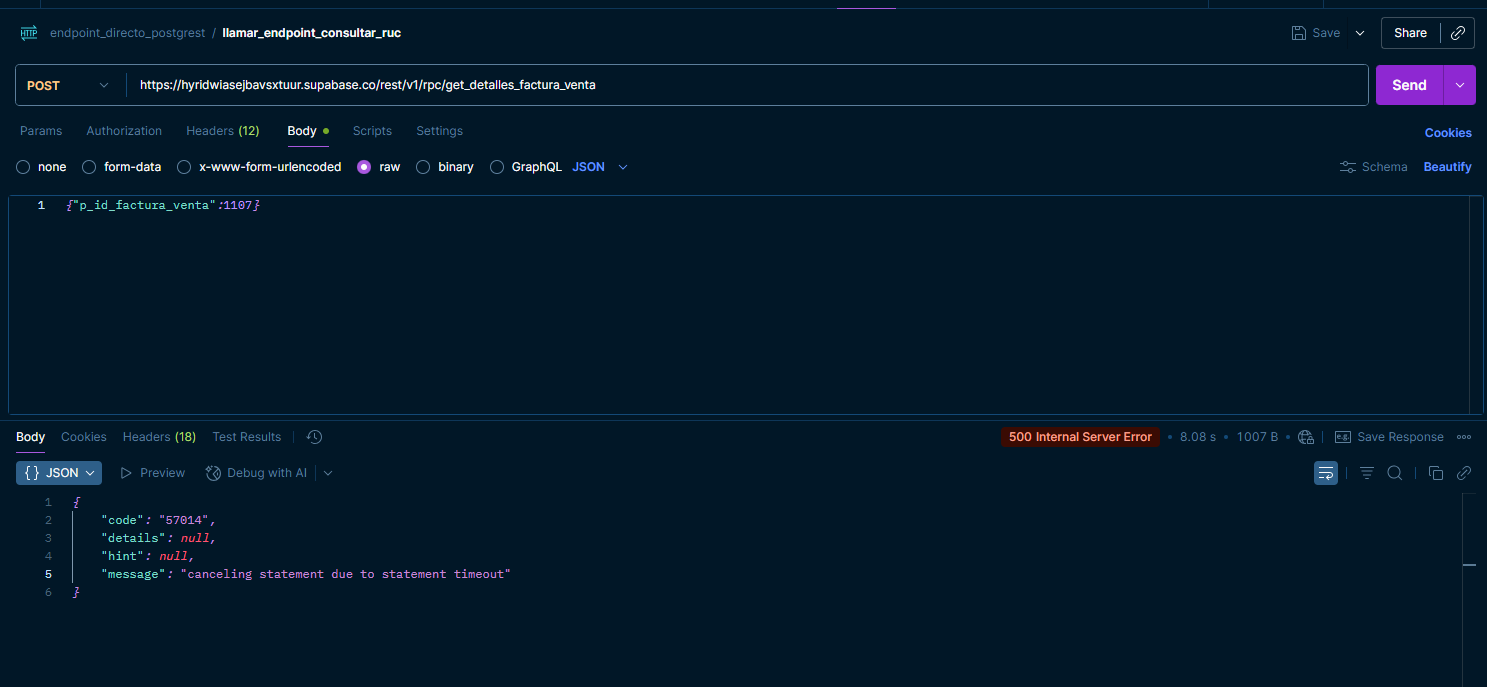Click the HTTP request type icon

[28, 33]
